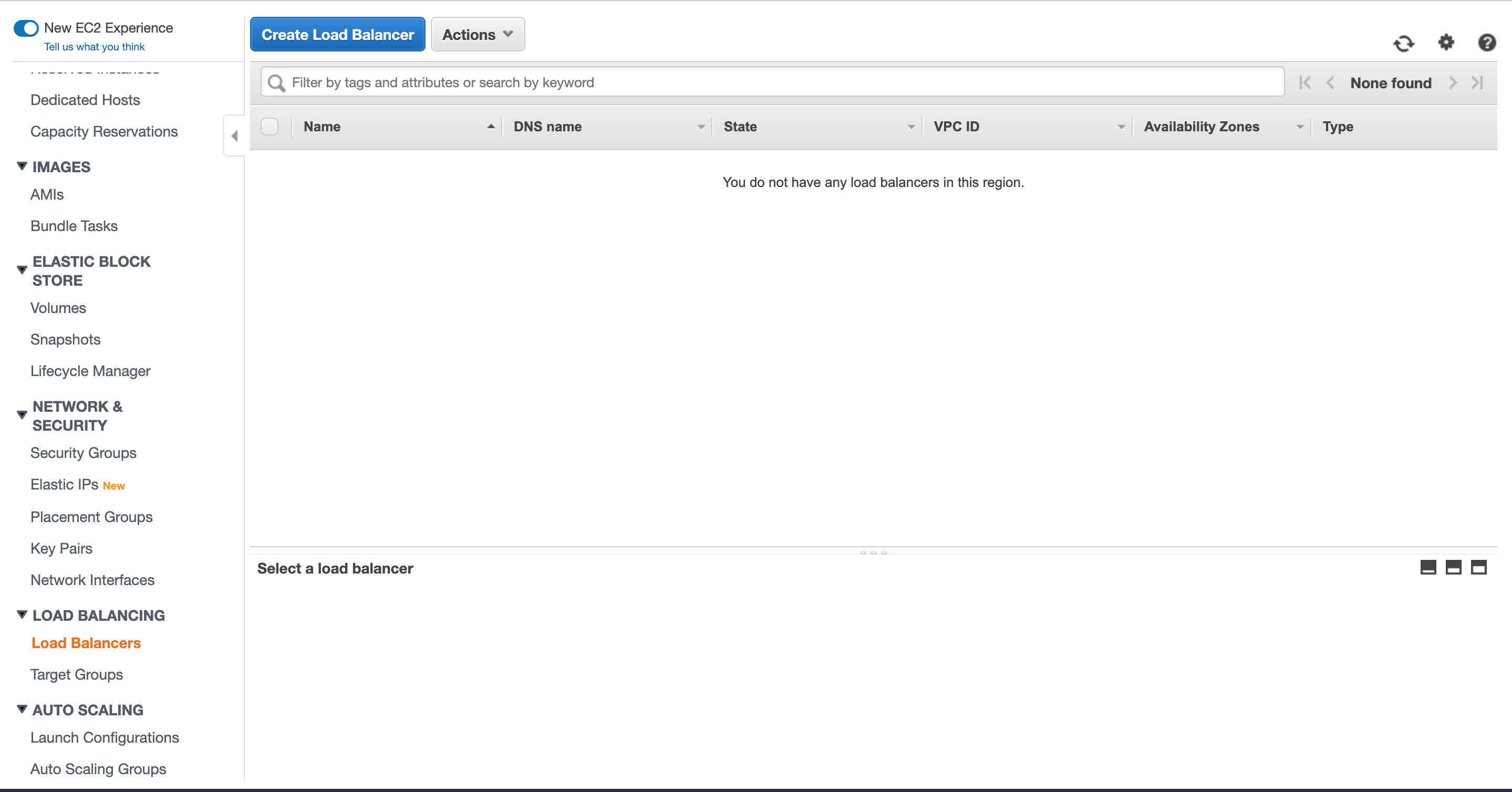This screenshot has width=1512, height=792.
Task: Click Create Load Balancer button
Action: coord(337,35)
